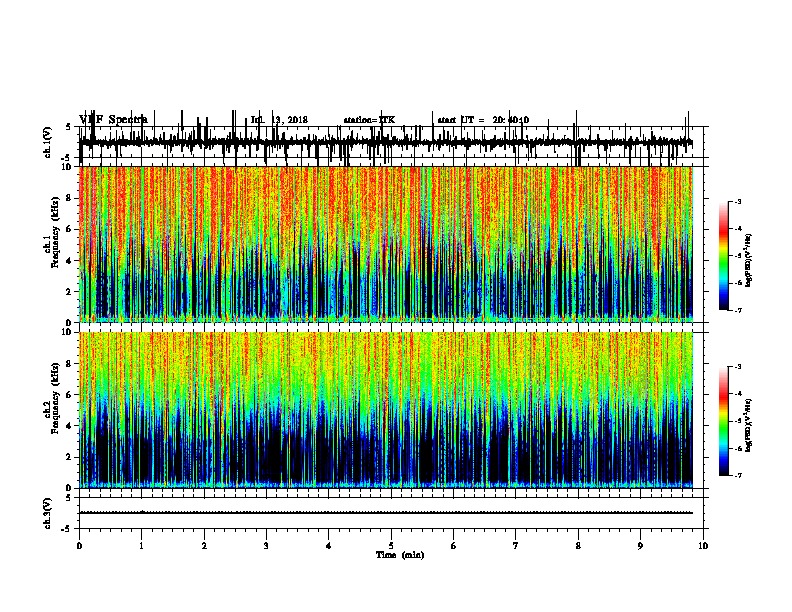Click inside the ch.2 spectrogram panel
Screen dimensions: 792x612
point(386,410)
